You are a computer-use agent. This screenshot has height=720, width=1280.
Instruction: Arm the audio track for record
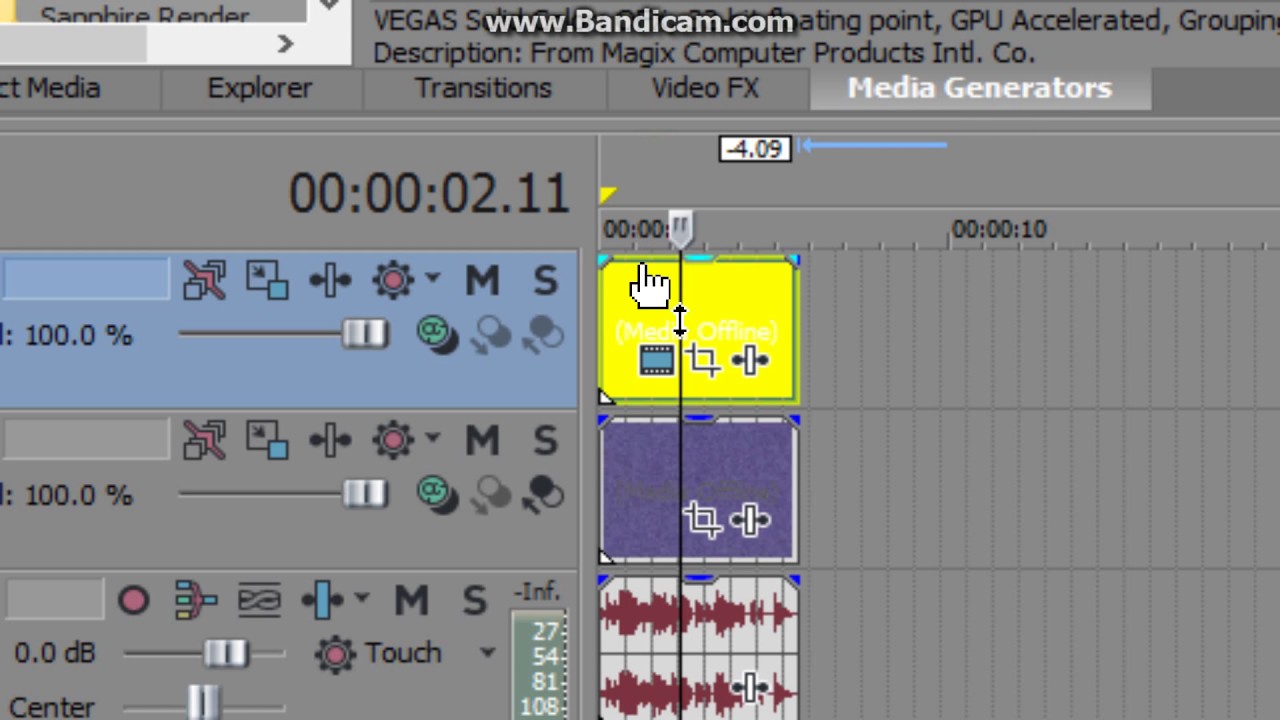click(133, 600)
